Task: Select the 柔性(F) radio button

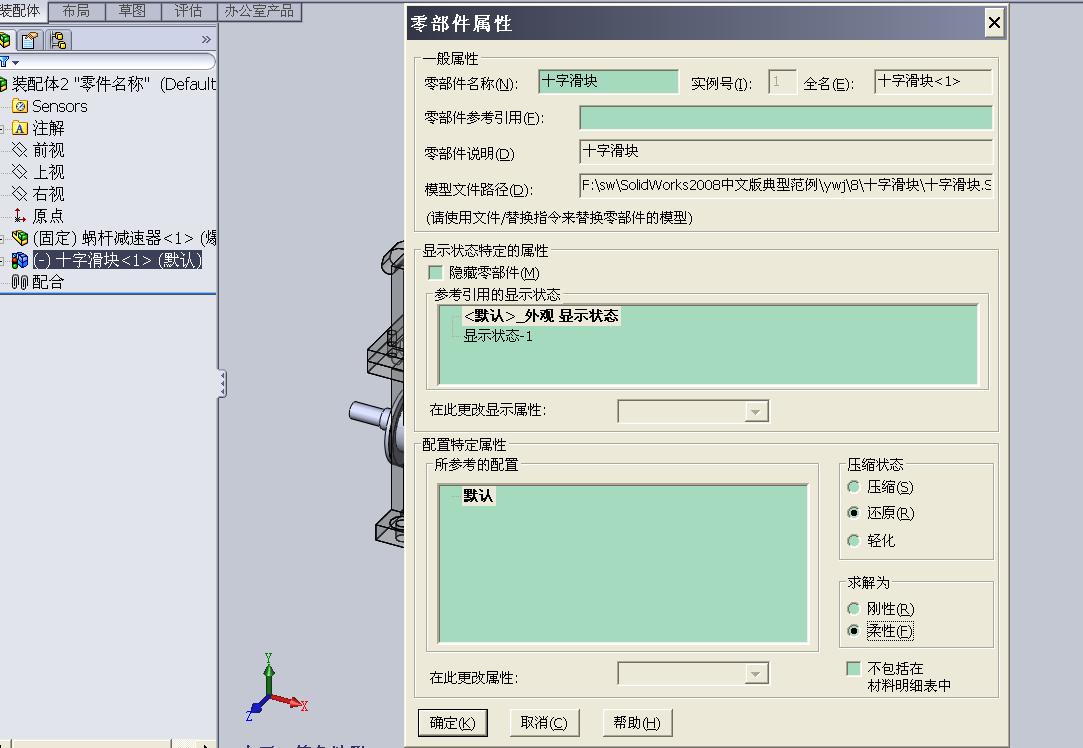Action: coord(854,631)
